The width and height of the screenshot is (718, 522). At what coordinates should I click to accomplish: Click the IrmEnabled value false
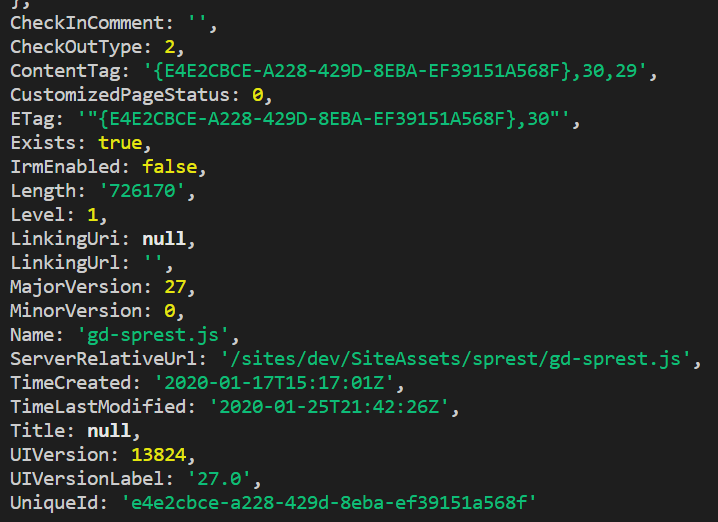(x=168, y=167)
